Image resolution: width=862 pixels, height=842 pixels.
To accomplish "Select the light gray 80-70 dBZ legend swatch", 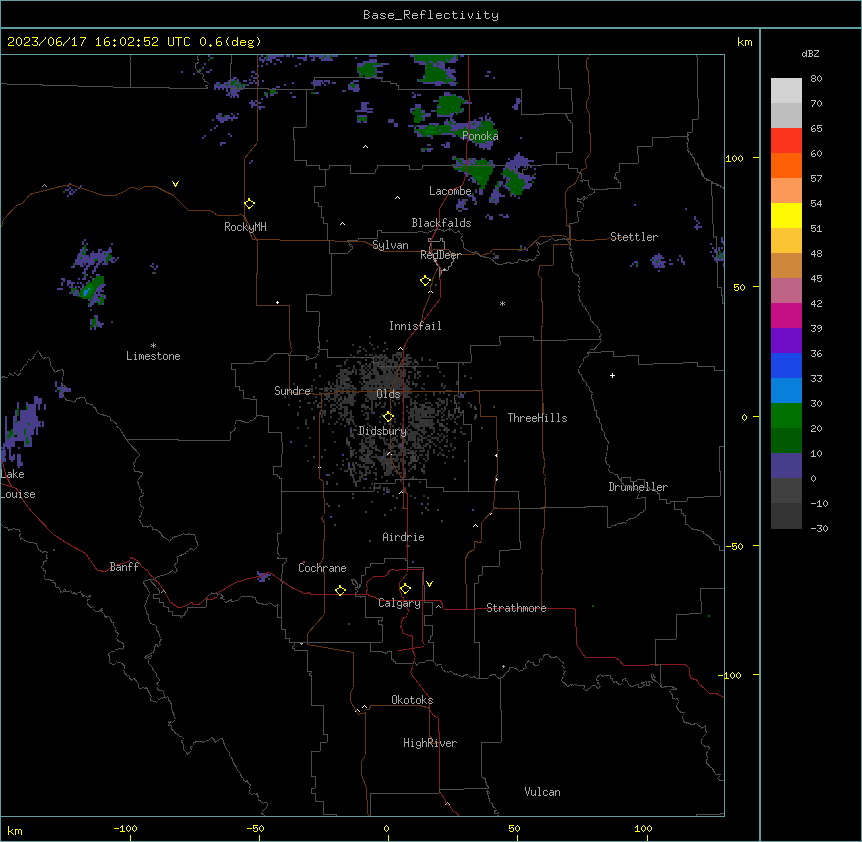I will [x=786, y=91].
